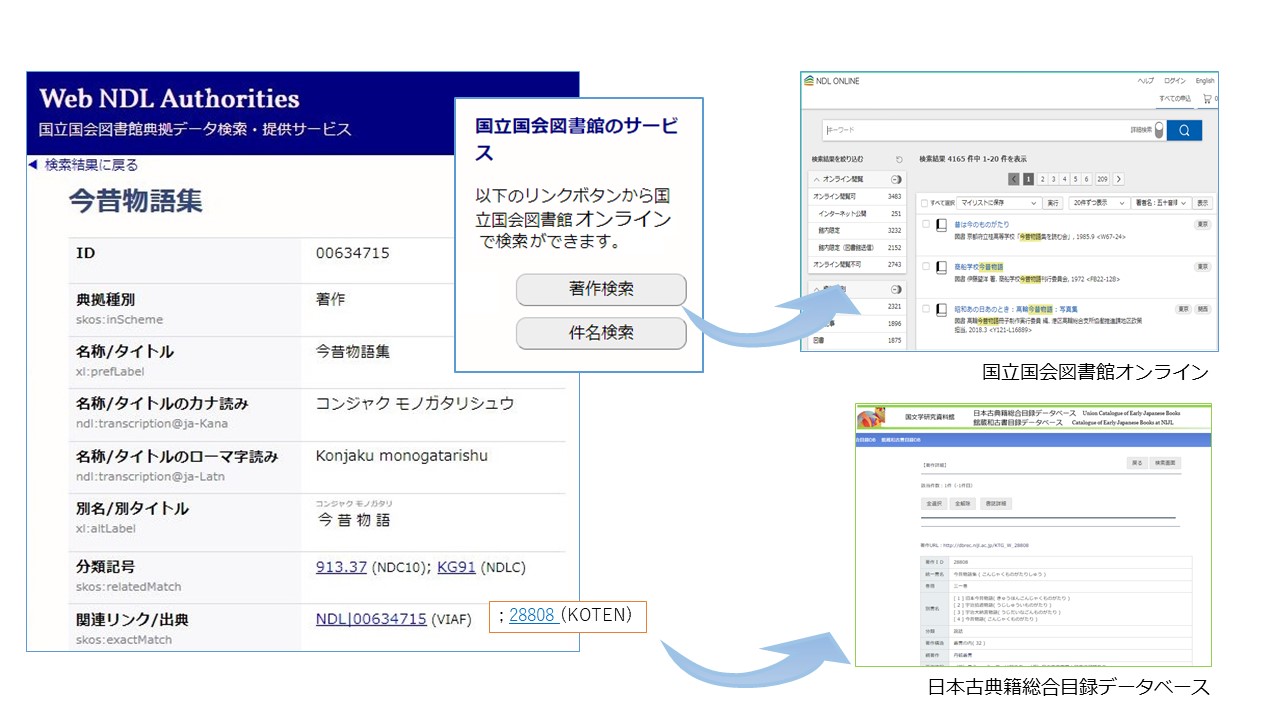The width and height of the screenshot is (1280, 720).
Task: Tick checkbox for 昔は今のものがたり result
Action: (925, 224)
